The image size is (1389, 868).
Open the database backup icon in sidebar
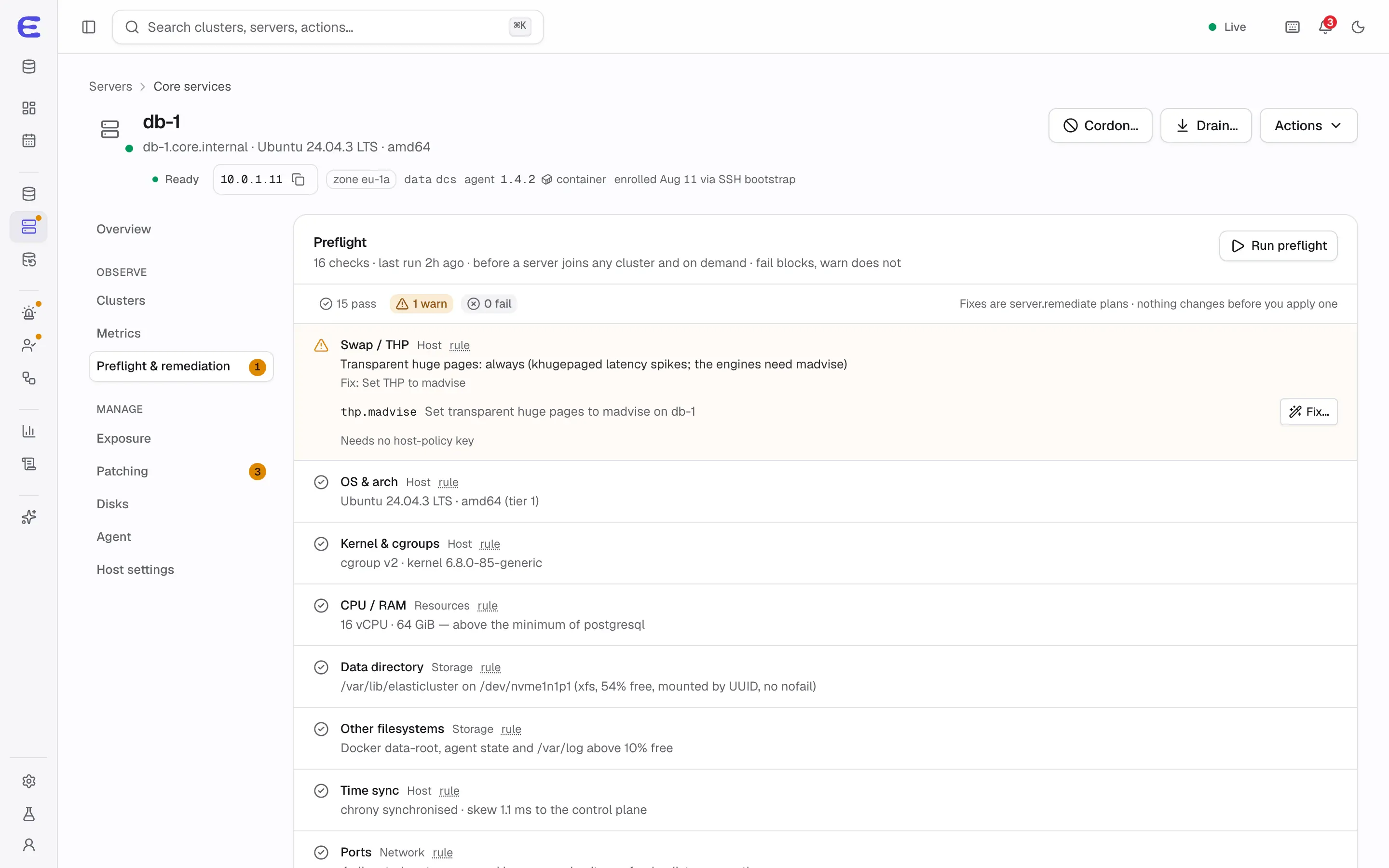click(29, 259)
